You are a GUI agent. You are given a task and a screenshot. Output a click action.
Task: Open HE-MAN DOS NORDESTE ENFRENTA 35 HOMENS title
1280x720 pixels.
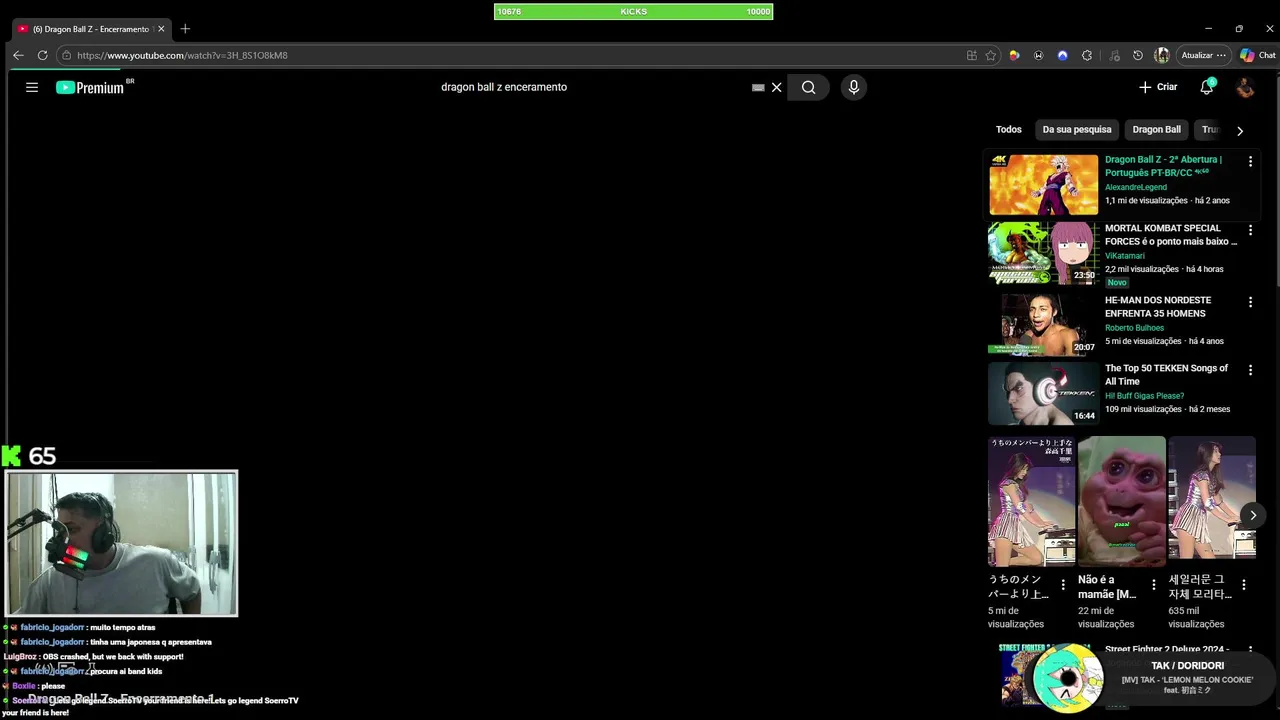tap(1158, 307)
